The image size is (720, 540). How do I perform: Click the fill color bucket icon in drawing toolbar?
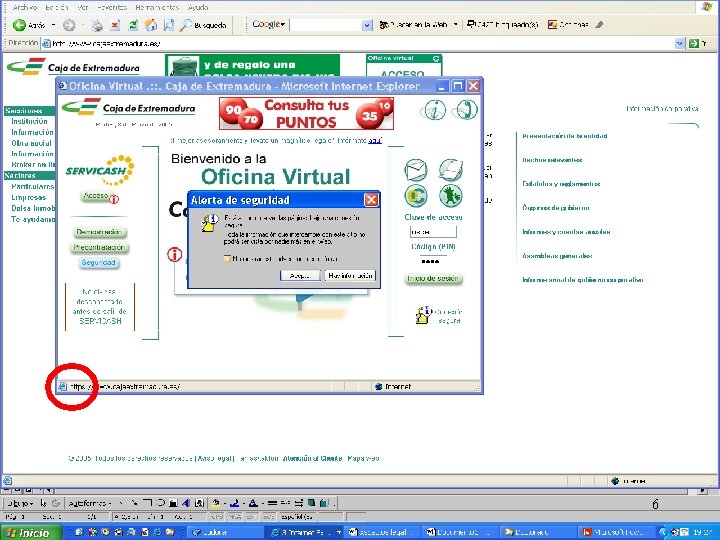point(216,503)
